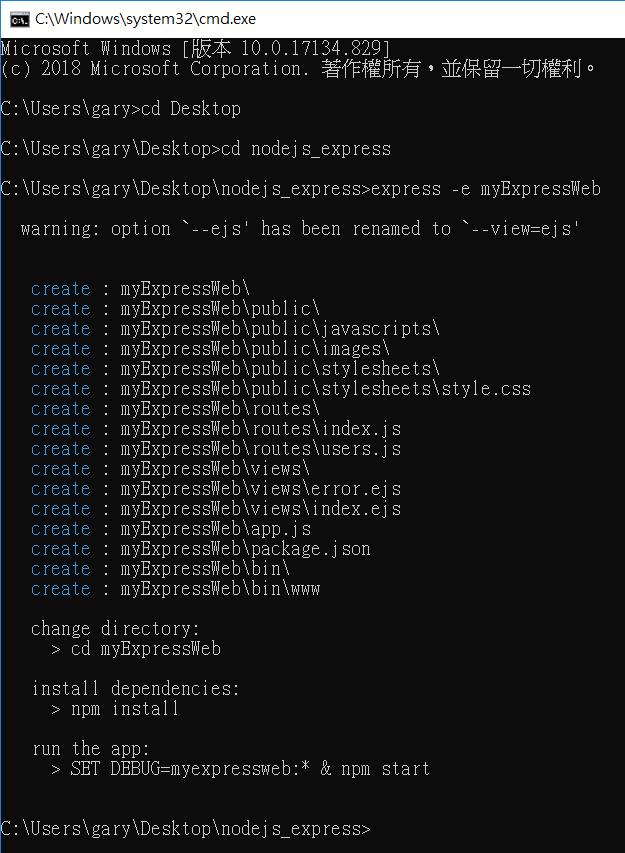The width and height of the screenshot is (625, 853).
Task: Click the first blue 'create' label
Action: pos(60,289)
